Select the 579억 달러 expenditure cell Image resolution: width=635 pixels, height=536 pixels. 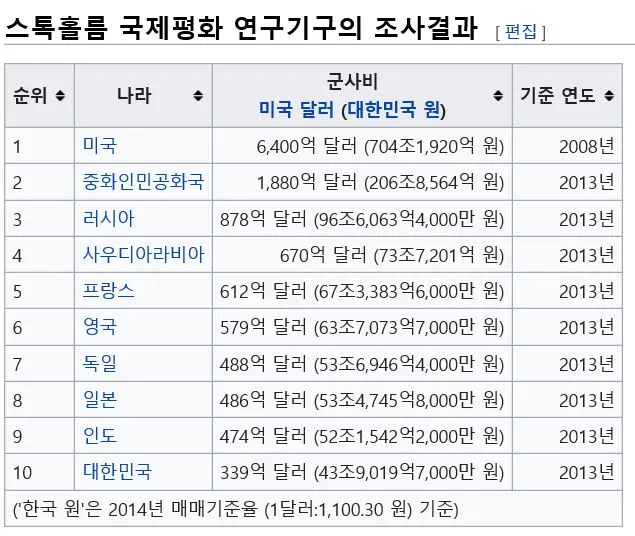[x=362, y=327]
